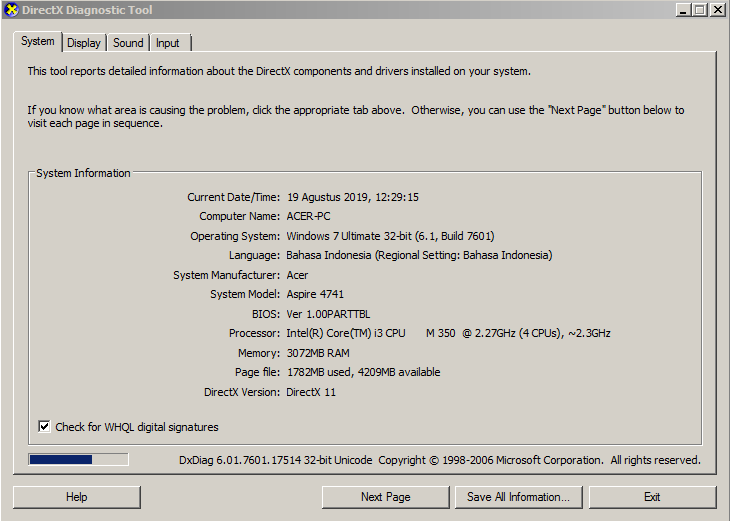
Task: Click Save All Information button
Action: coord(518,497)
